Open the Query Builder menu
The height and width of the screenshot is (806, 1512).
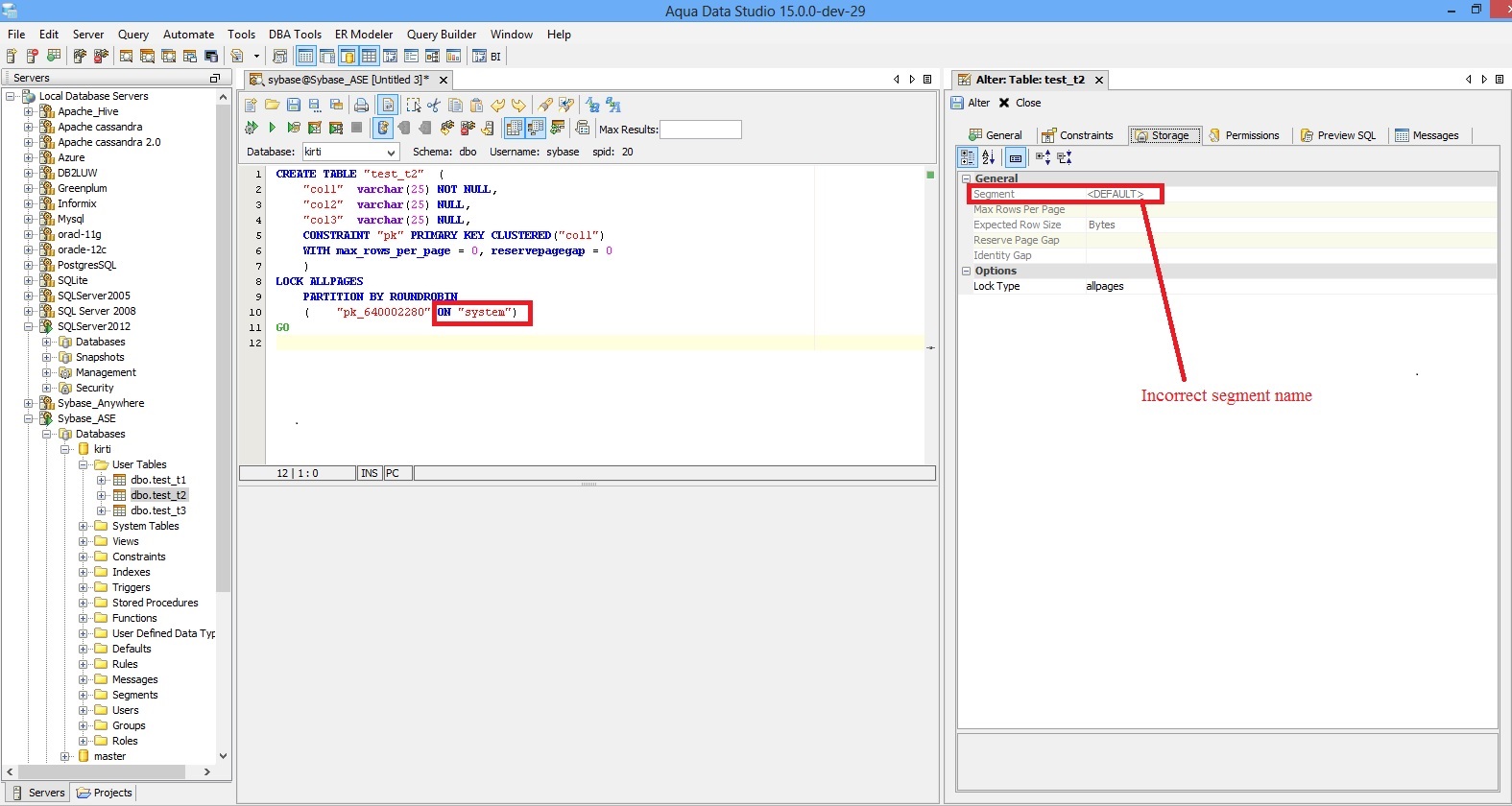pos(442,35)
